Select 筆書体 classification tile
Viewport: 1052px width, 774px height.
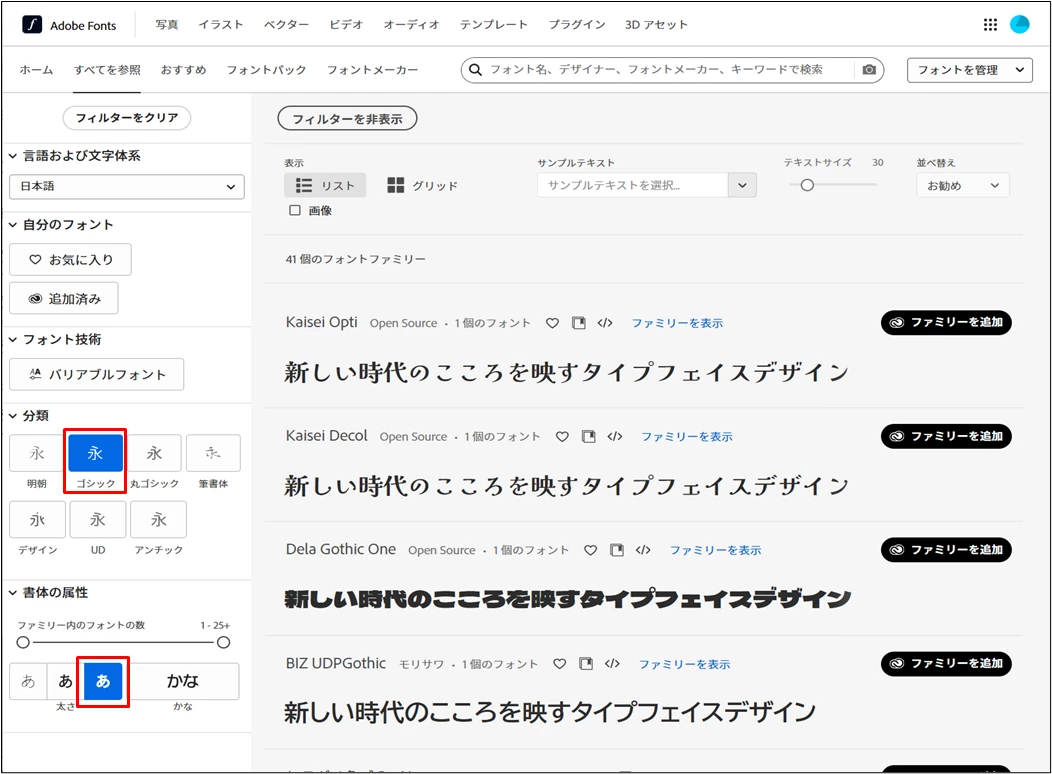click(x=213, y=453)
